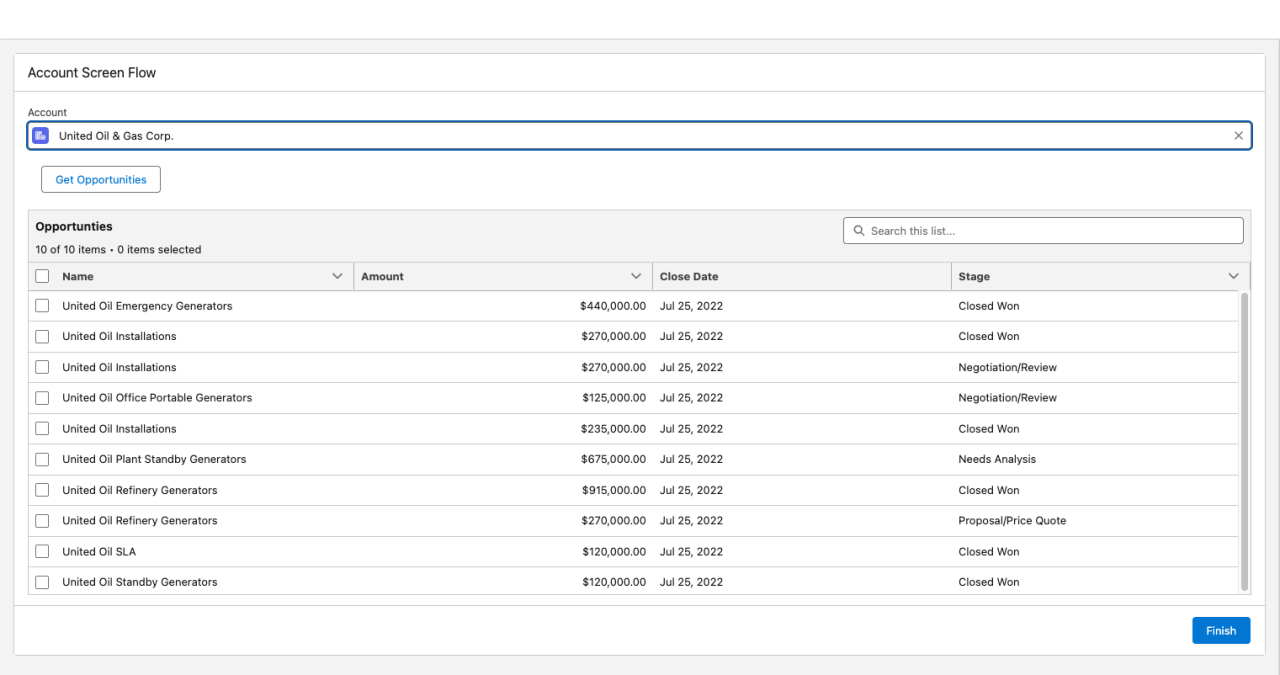
Task: Click the Opportunties list title
Action: pos(74,226)
